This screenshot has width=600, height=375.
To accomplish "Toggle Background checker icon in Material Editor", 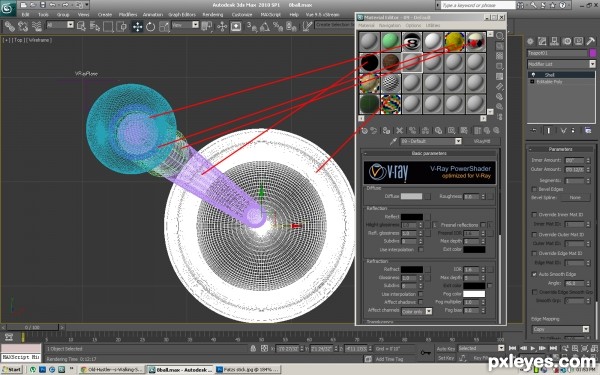I will coord(500,56).
